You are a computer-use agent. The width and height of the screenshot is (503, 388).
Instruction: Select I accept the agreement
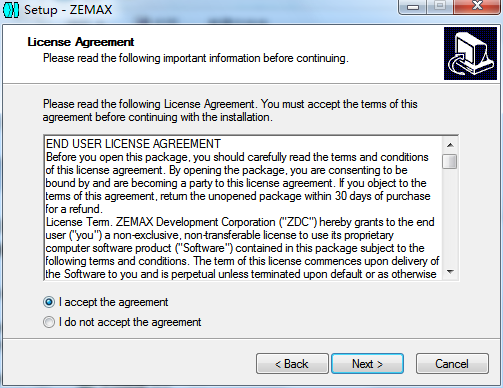49,302
